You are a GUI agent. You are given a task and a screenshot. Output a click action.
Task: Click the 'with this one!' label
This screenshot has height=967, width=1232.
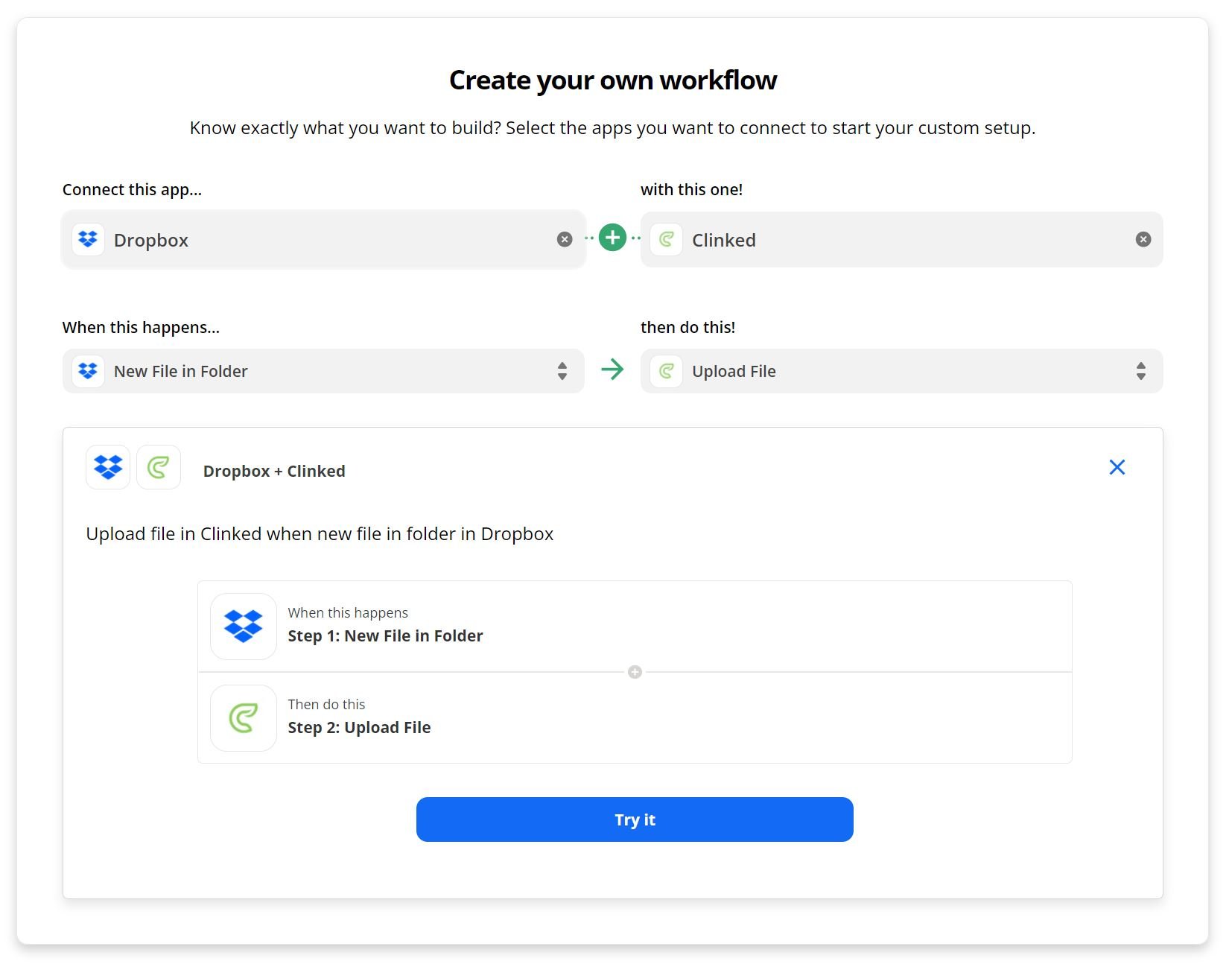(x=691, y=190)
